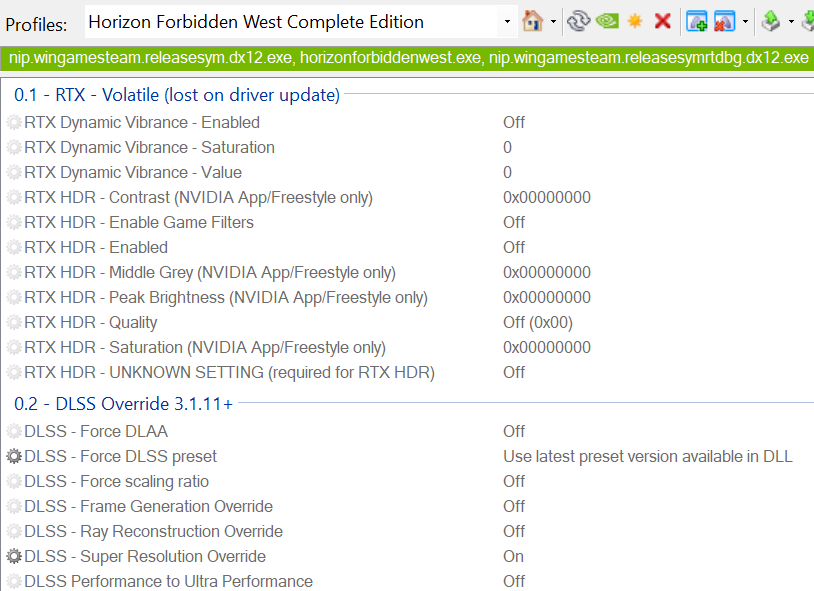This screenshot has height=591, width=814.
Task: Click 'Use latest preset version available in DLL' value
Action: point(647,456)
